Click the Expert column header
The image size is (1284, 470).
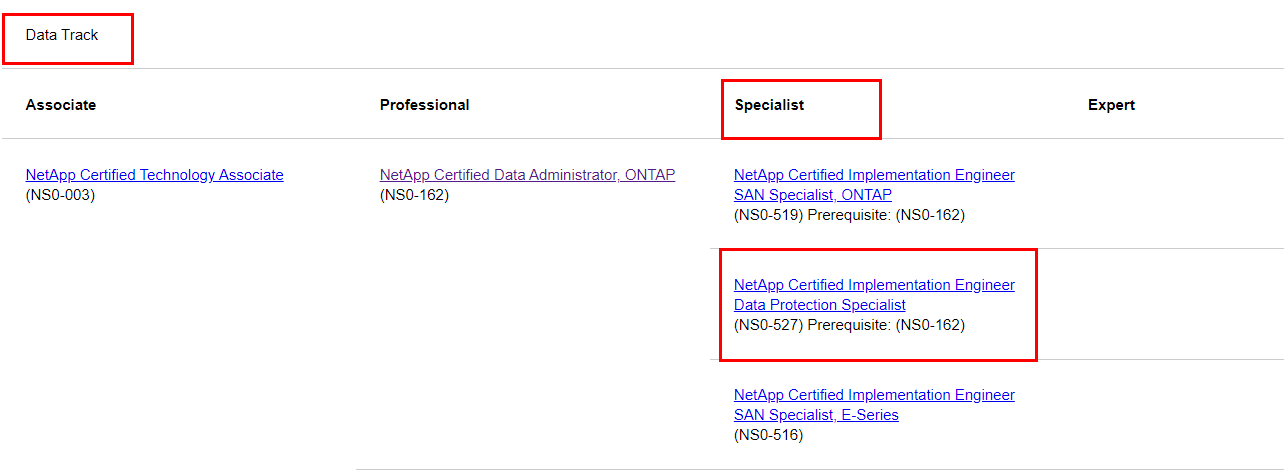tap(1111, 105)
